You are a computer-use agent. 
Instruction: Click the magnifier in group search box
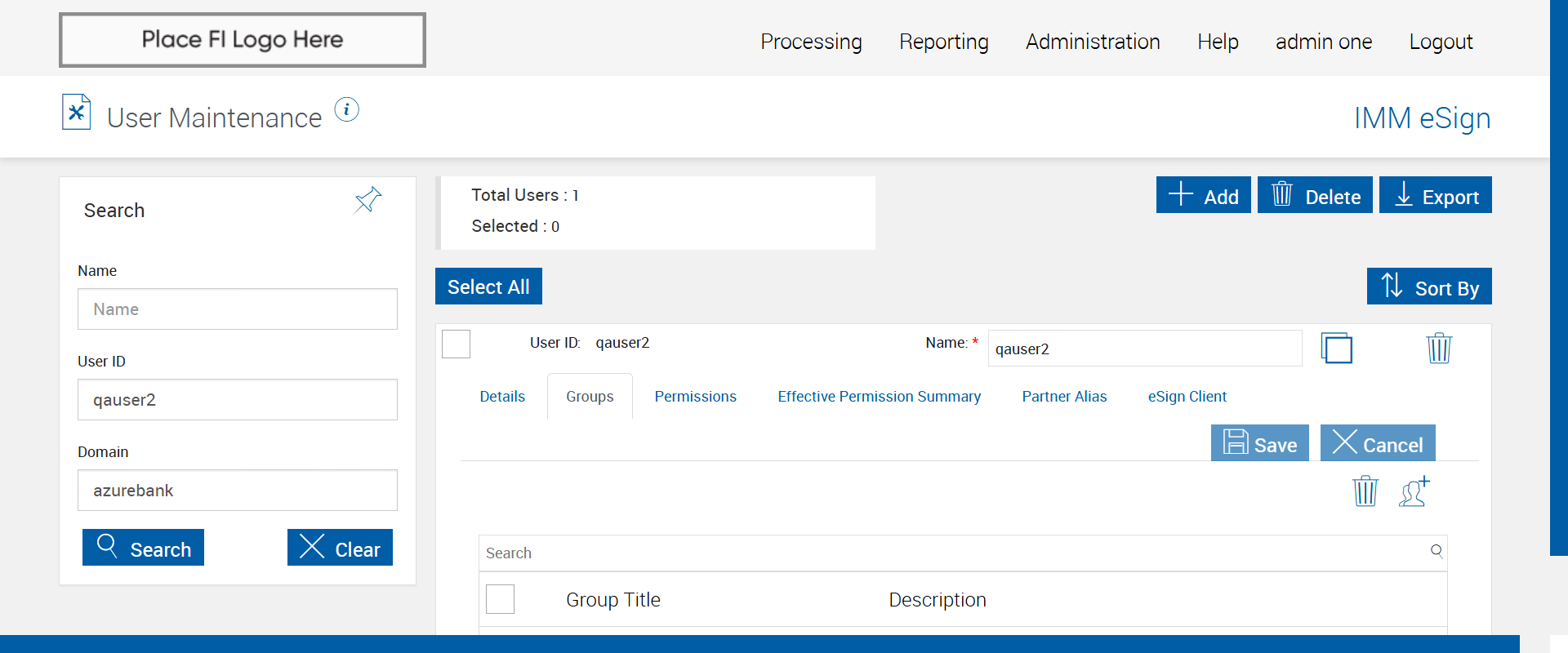(1437, 551)
